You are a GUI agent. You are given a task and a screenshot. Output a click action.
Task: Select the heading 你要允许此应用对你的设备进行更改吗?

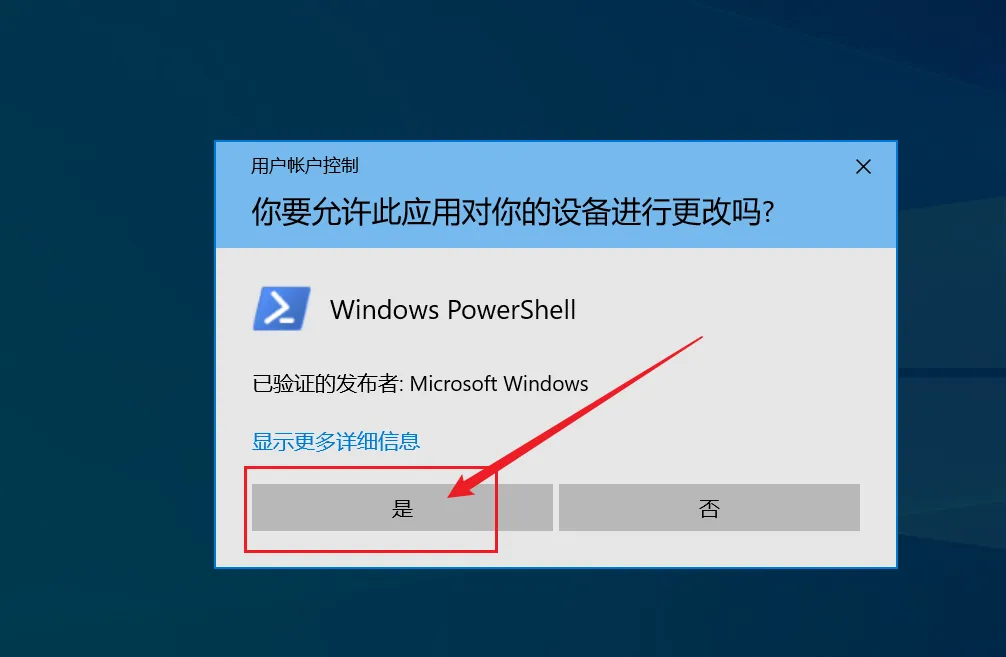tap(513, 212)
